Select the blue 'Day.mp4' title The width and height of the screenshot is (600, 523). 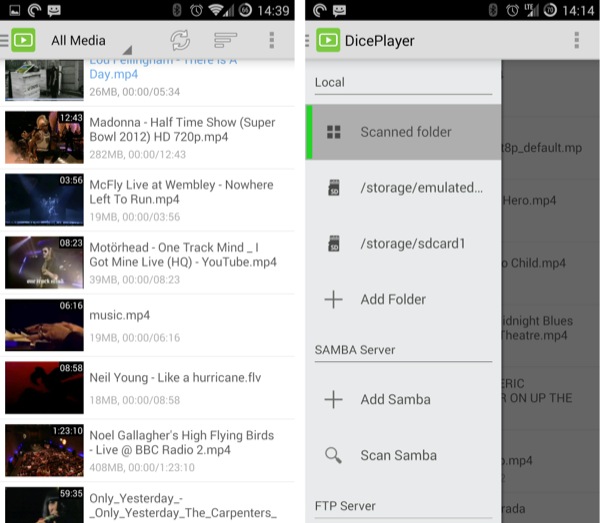113,74
